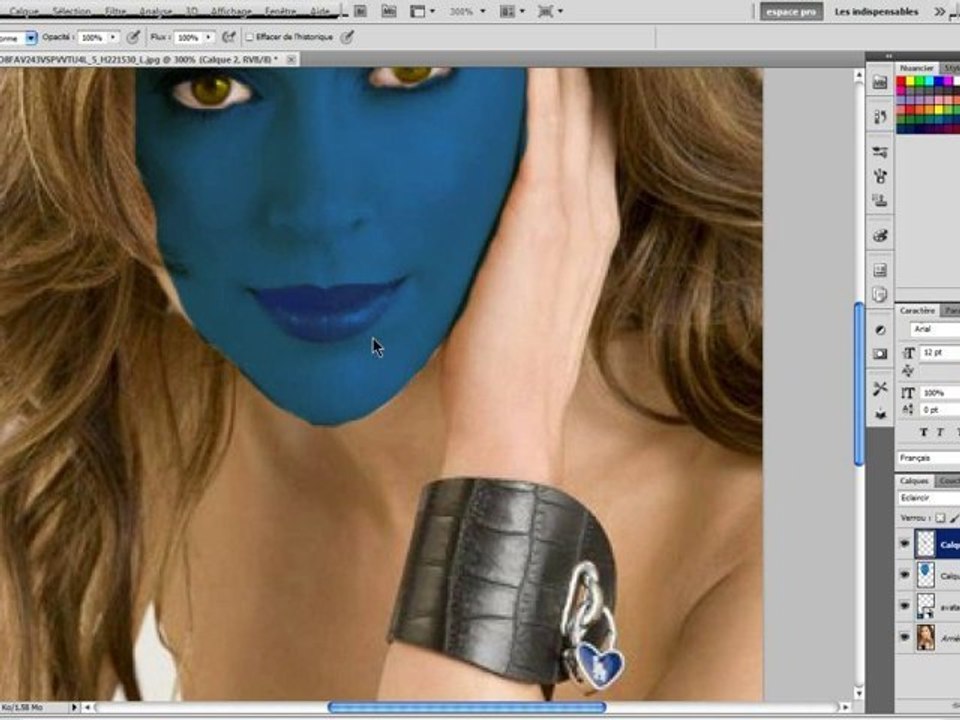Open the Brush panel icon in dock
The image size is (960, 720).
(x=880, y=176)
